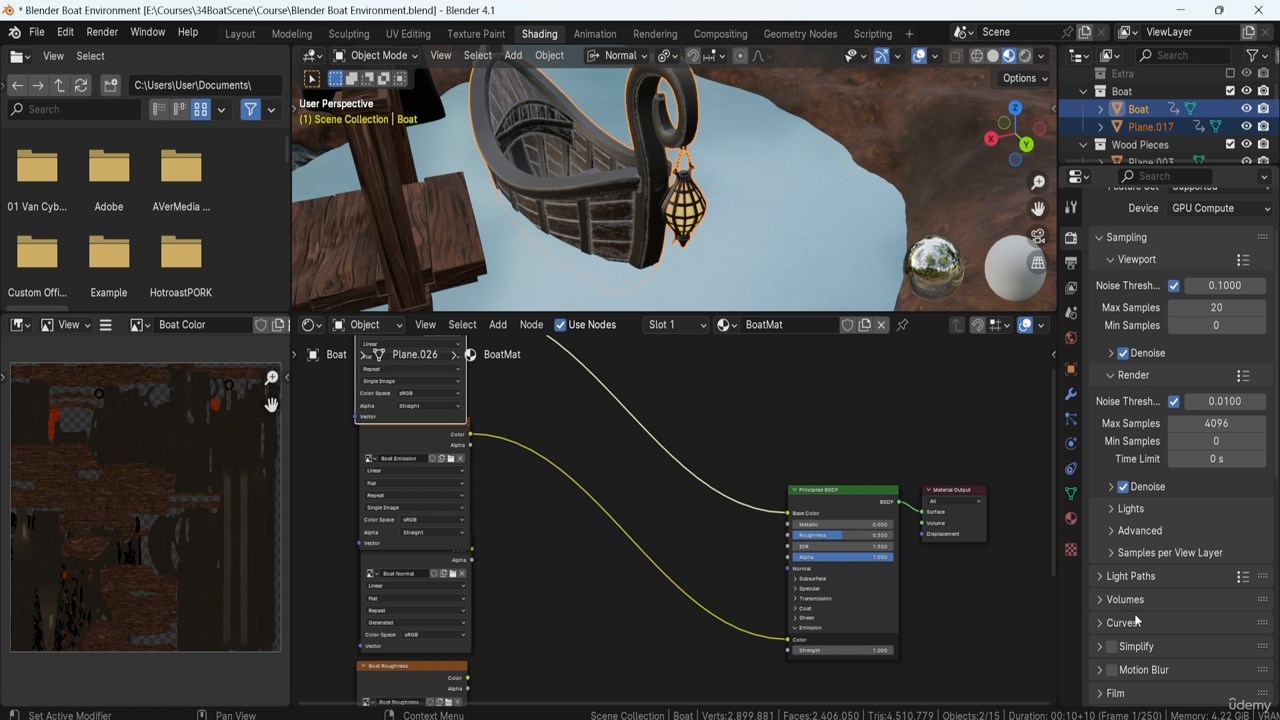Open the Normal transform orientation dropdown
This screenshot has height=720, width=1280.
(x=619, y=56)
